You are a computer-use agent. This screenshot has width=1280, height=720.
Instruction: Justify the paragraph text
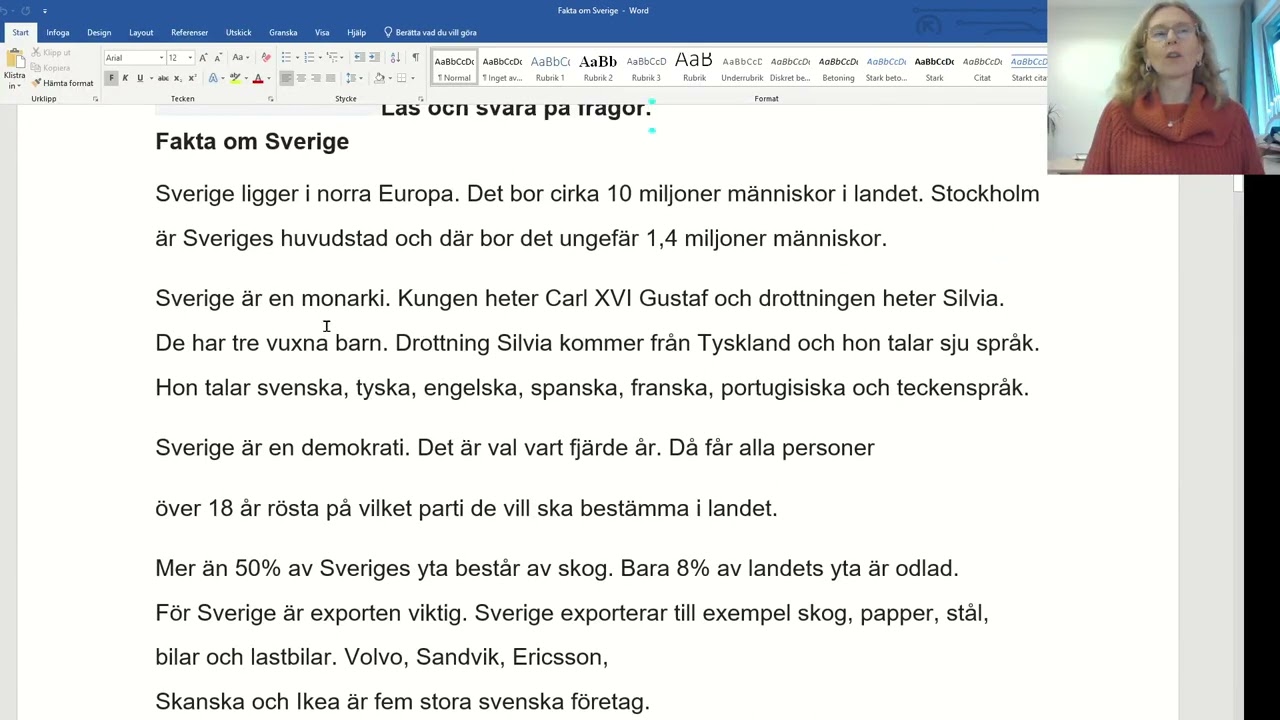pyautogui.click(x=330, y=78)
